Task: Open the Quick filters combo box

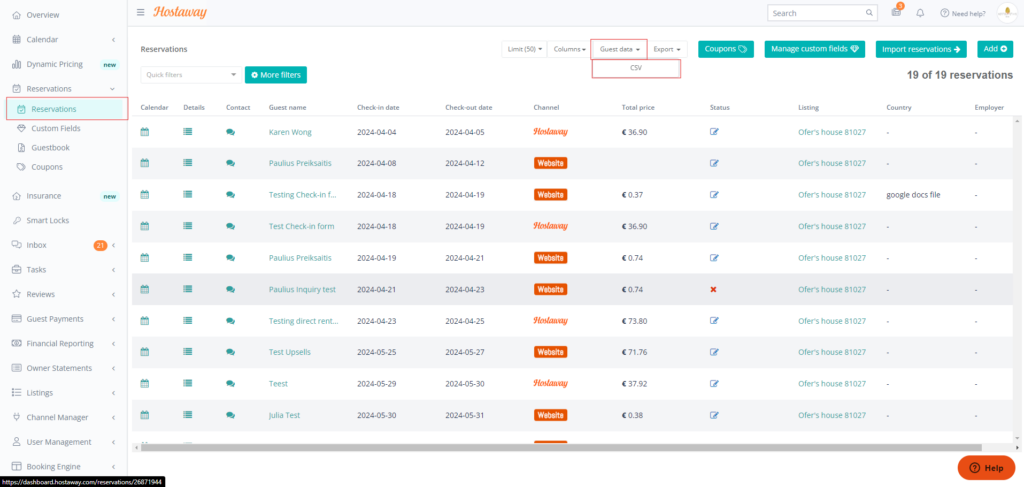Action: pyautogui.click(x=190, y=75)
